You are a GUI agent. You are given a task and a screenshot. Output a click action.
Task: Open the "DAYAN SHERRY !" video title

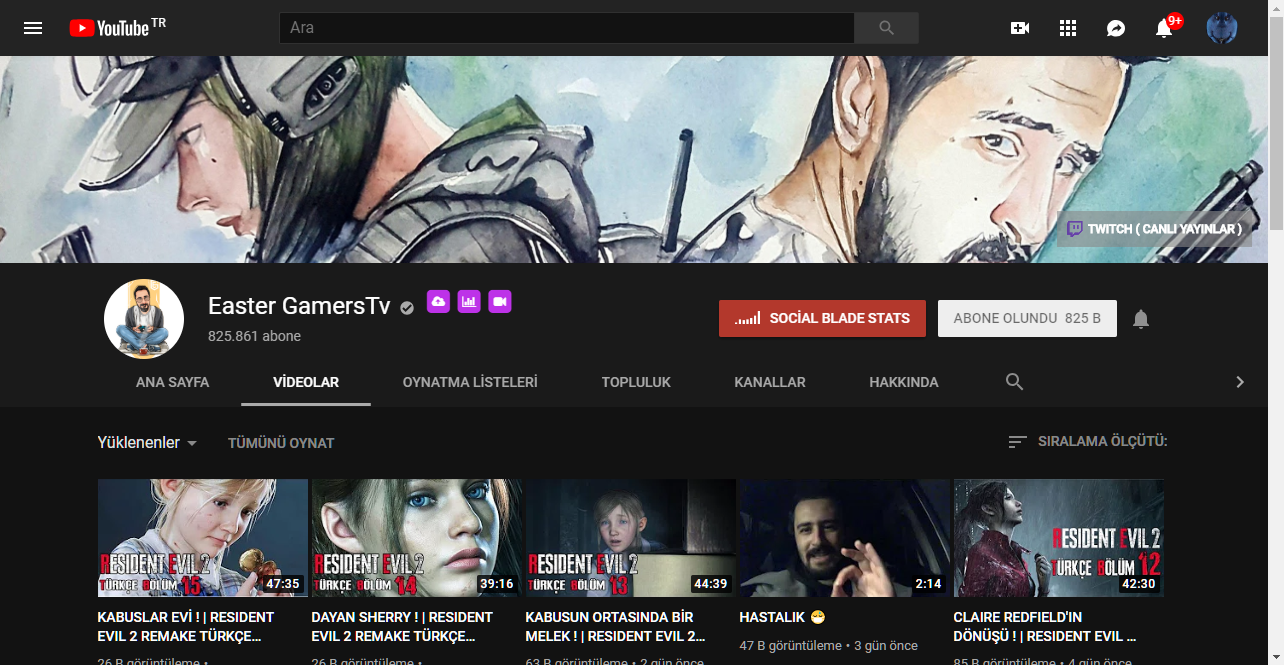[x=402, y=626]
